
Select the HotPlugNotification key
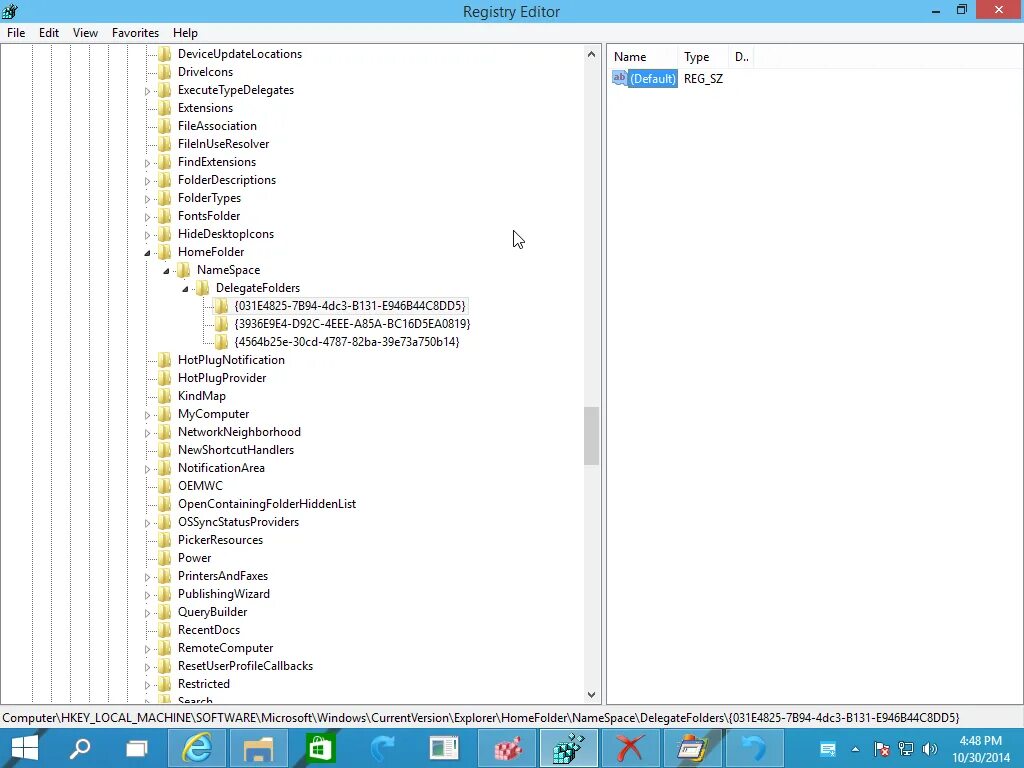pyautogui.click(x=231, y=360)
